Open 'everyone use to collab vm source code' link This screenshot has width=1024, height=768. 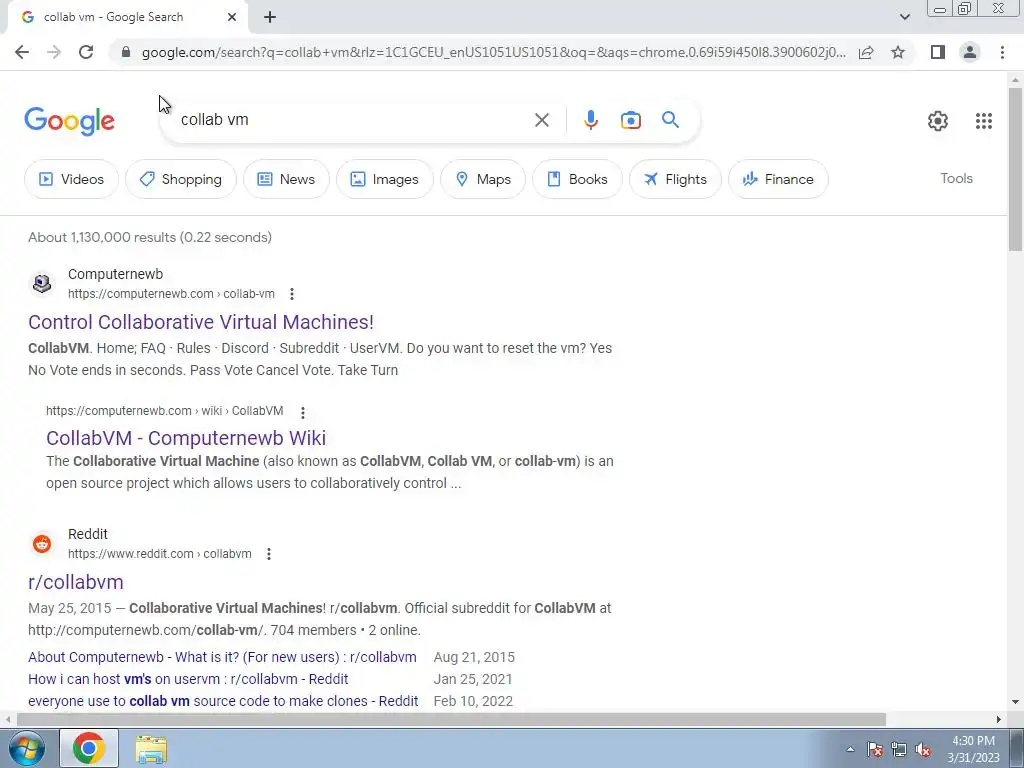223,701
